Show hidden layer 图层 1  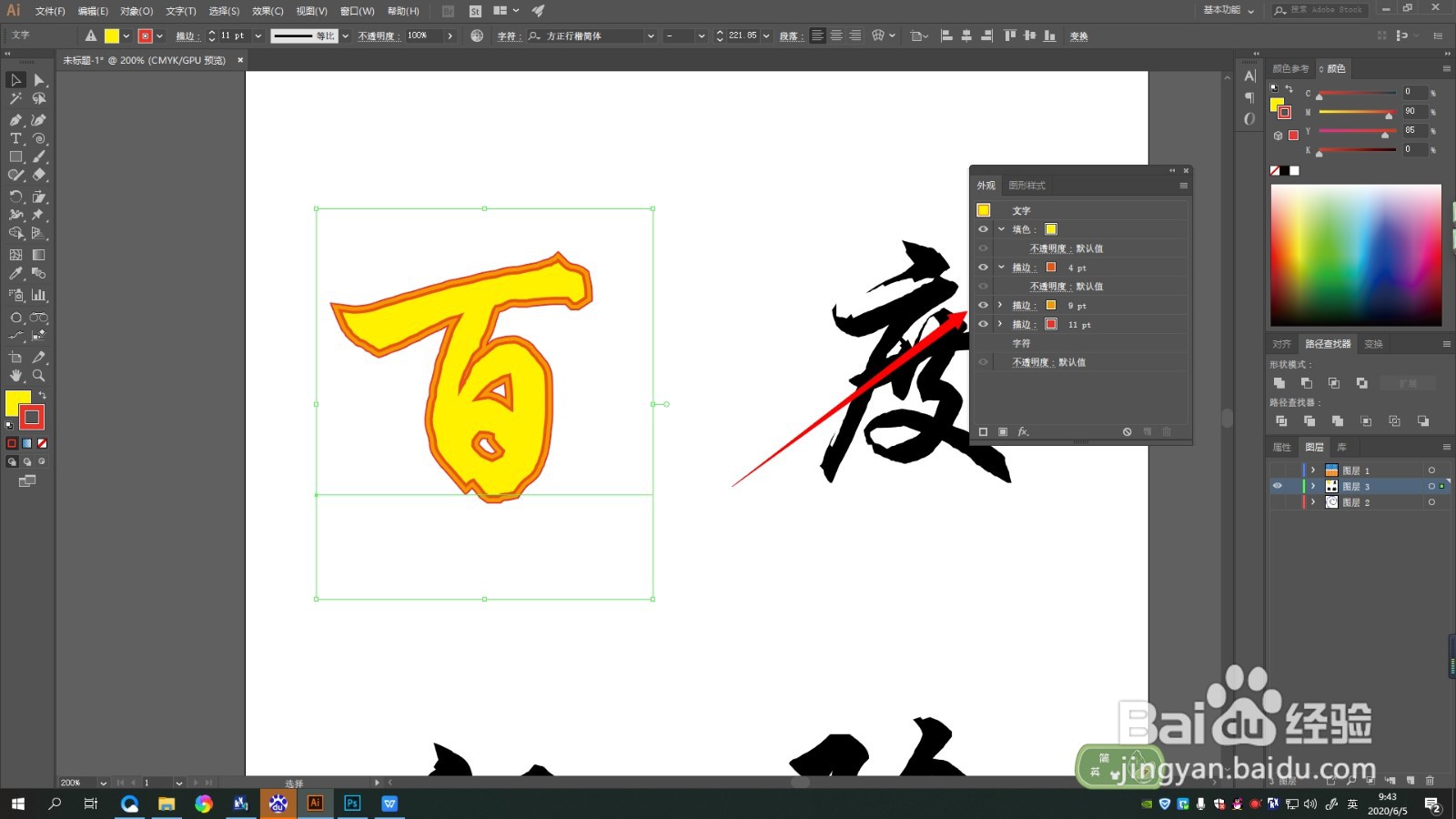click(1277, 470)
